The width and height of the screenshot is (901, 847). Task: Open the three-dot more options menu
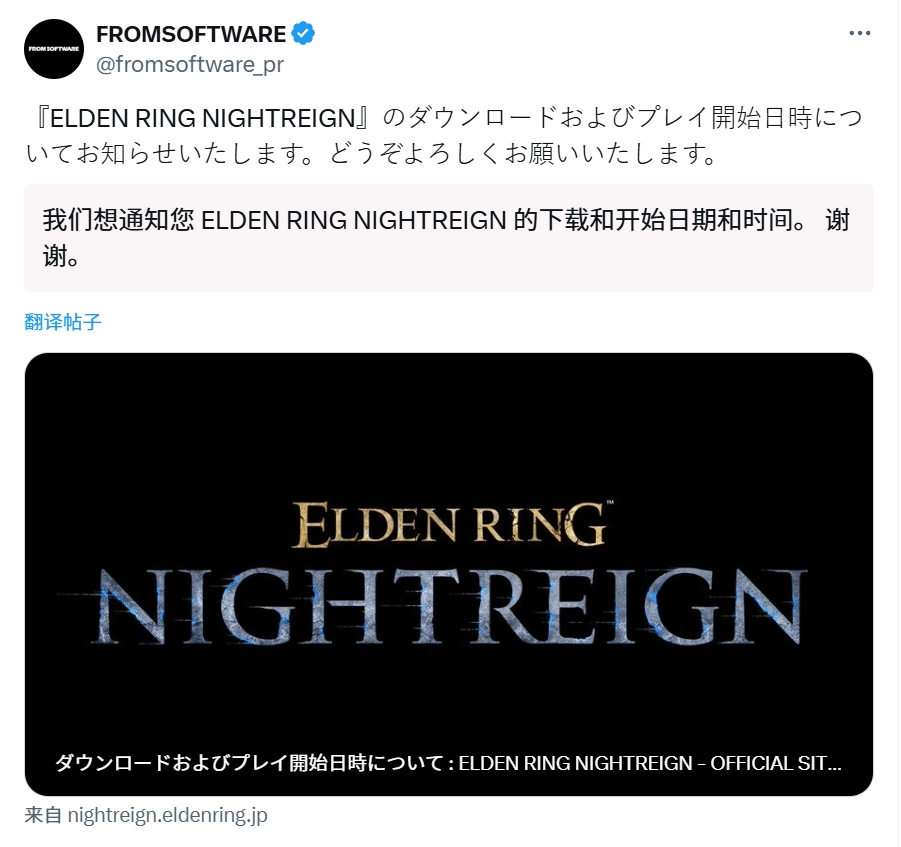[859, 33]
